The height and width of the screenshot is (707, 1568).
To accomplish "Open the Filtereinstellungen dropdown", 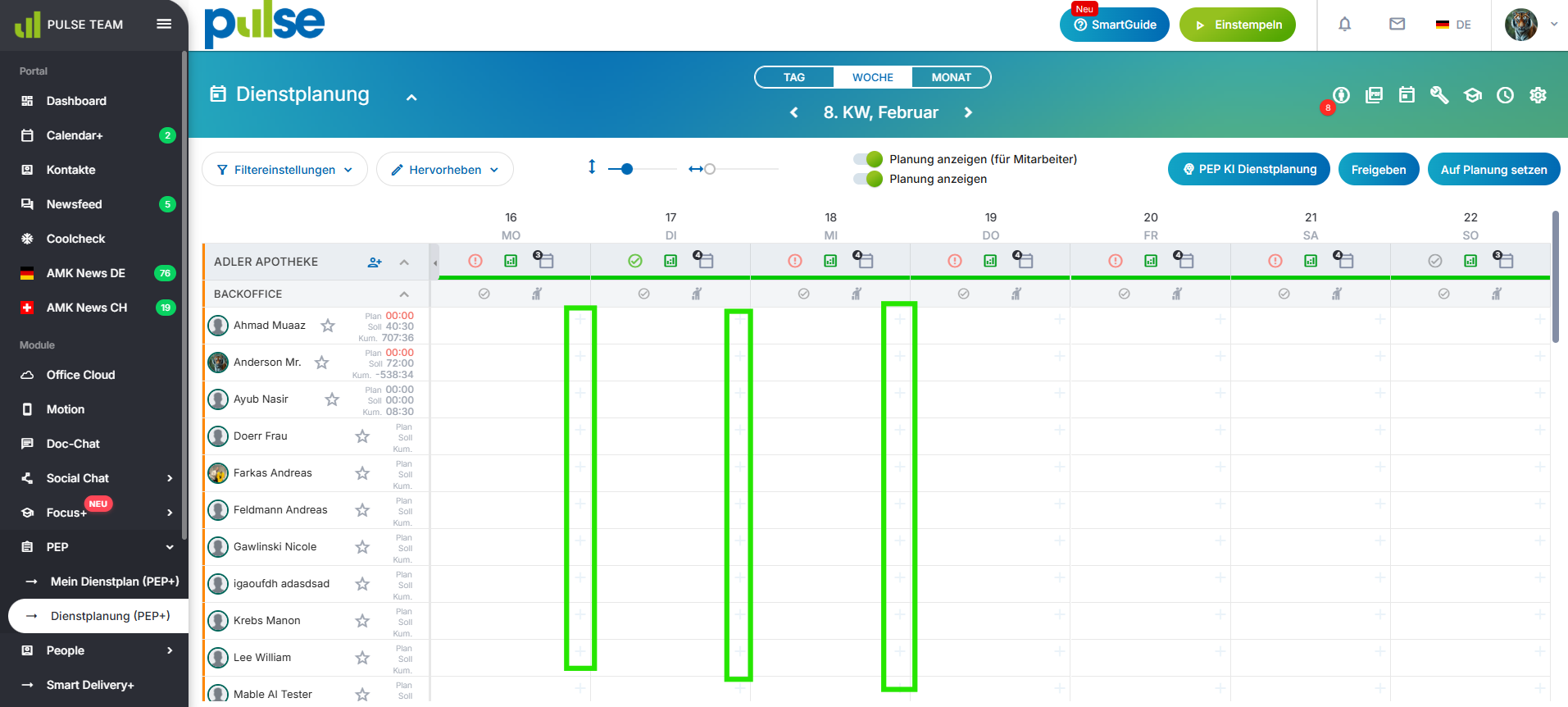I will click(x=284, y=169).
